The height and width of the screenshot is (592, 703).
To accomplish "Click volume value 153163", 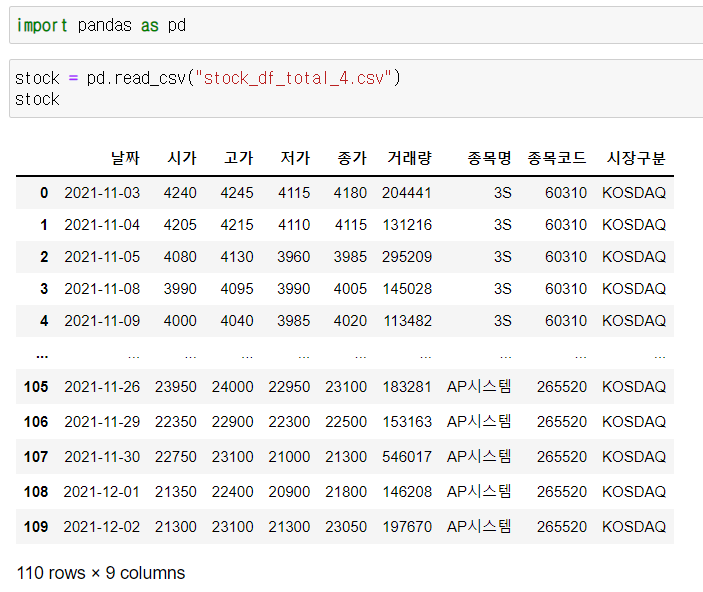I will tap(407, 422).
